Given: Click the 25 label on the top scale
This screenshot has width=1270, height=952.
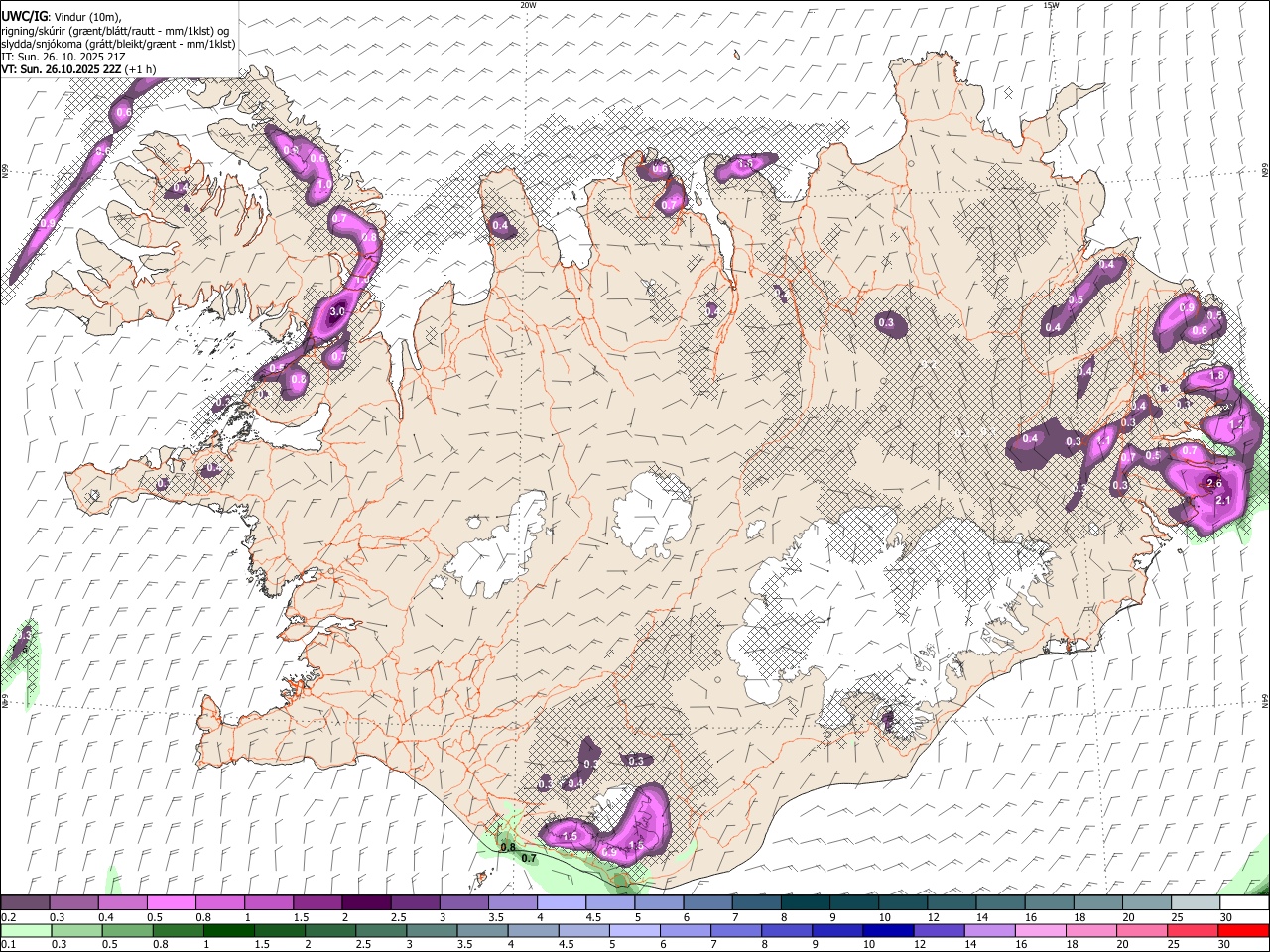Looking at the screenshot, I should tap(1177, 917).
